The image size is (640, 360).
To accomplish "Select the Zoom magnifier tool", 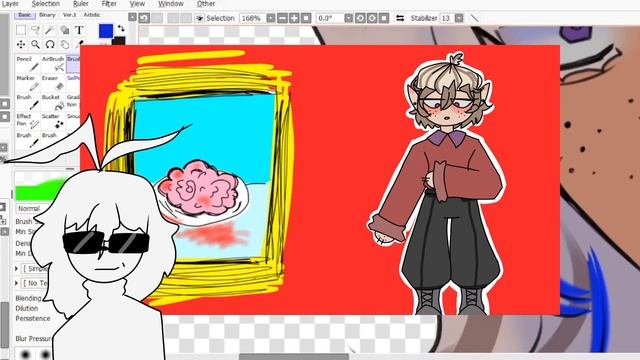I will pos(36,44).
